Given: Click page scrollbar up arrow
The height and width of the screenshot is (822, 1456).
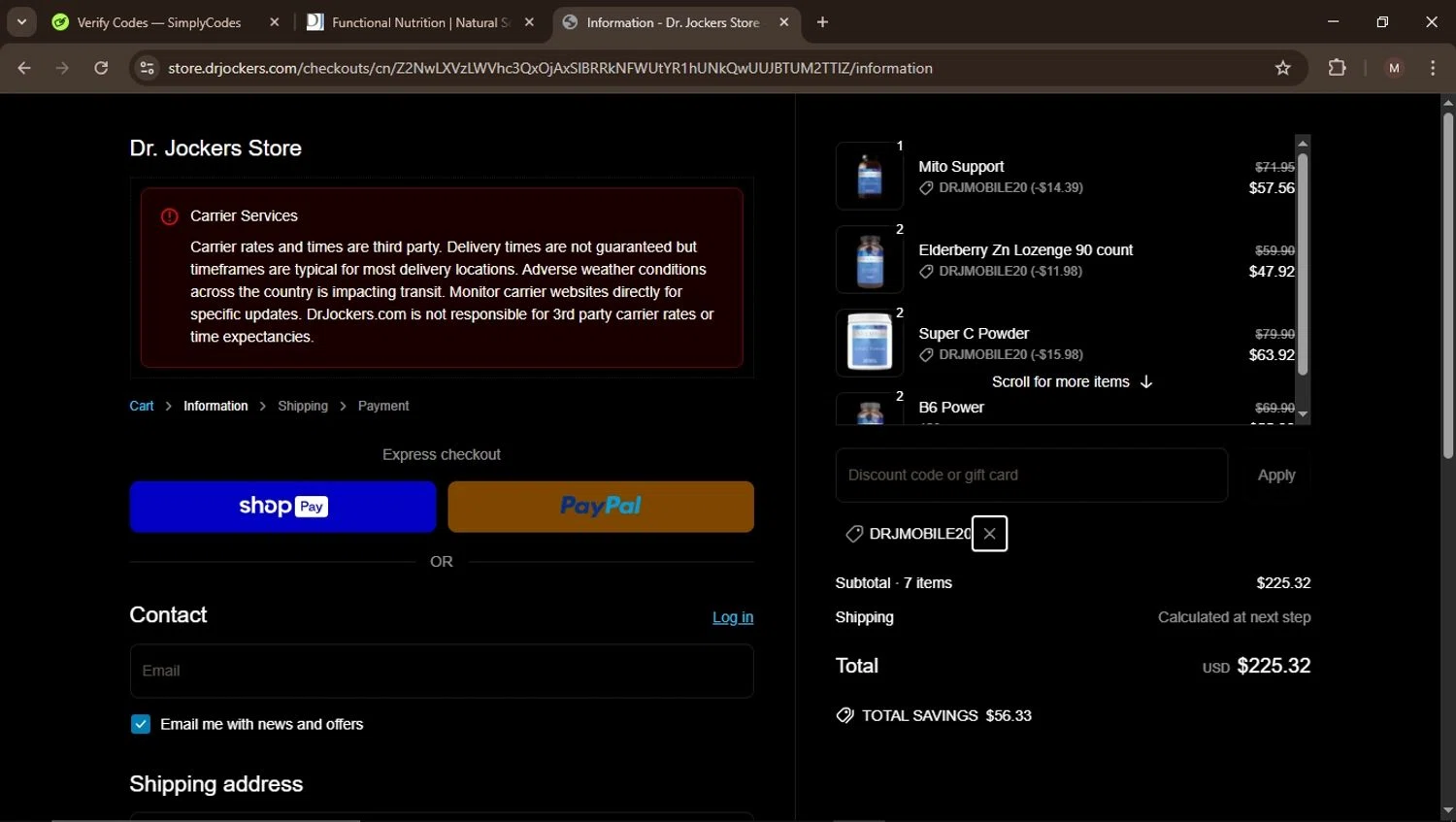Looking at the screenshot, I should tap(1447, 102).
